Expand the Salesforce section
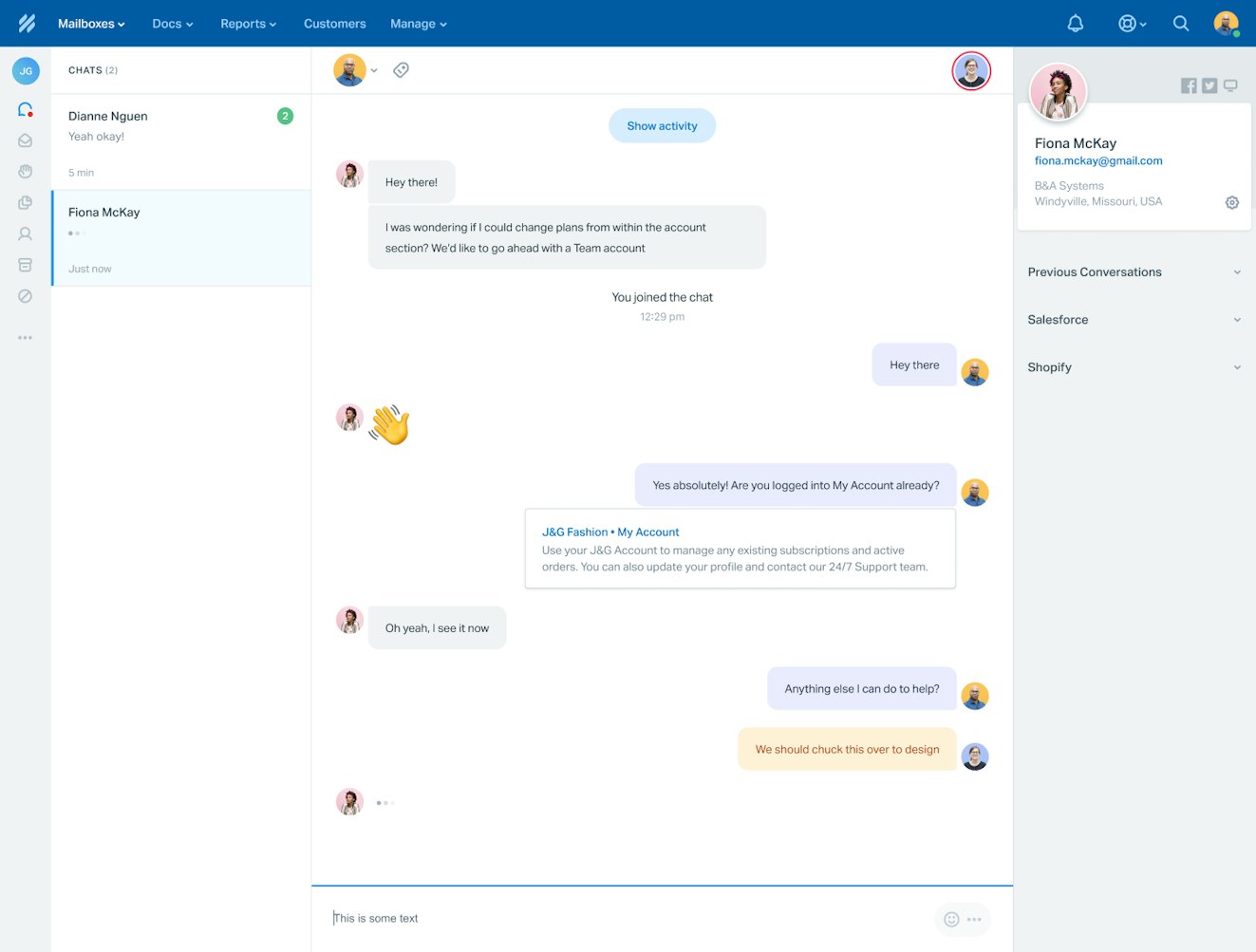This screenshot has height=952, width=1256. point(1134,320)
